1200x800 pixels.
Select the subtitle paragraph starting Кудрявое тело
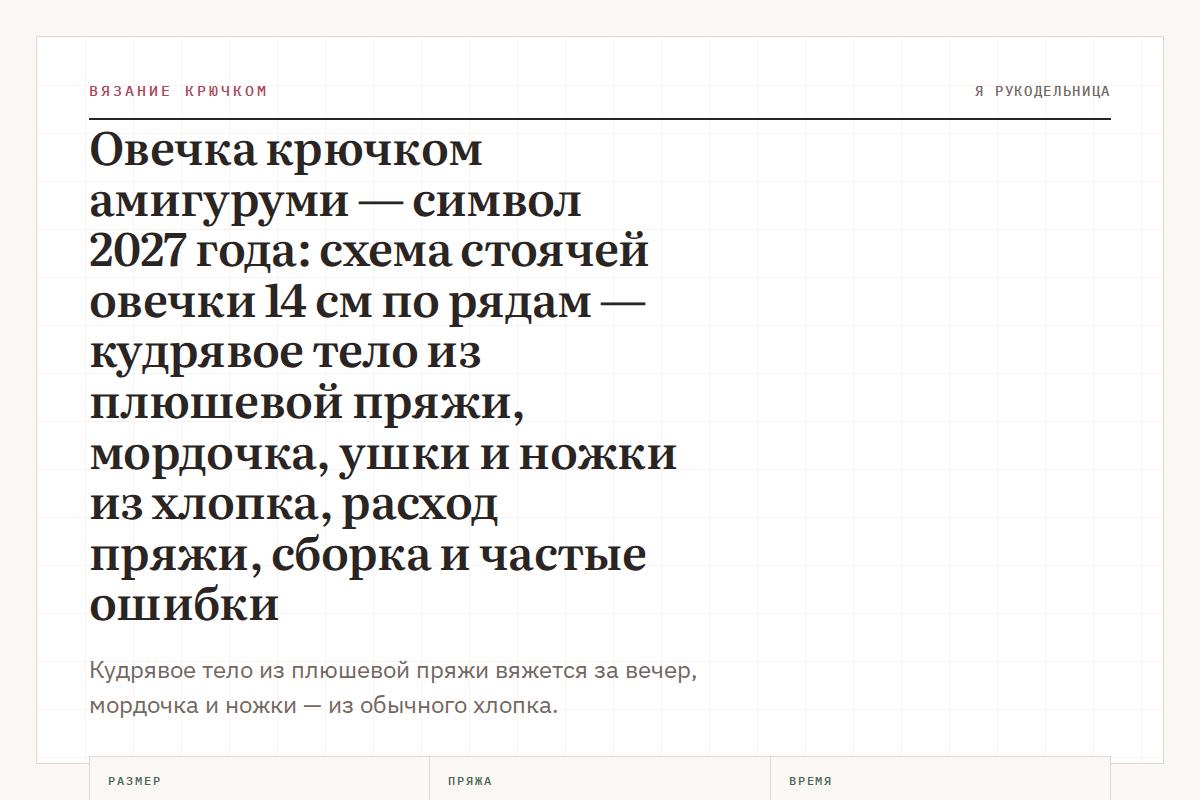point(393,688)
